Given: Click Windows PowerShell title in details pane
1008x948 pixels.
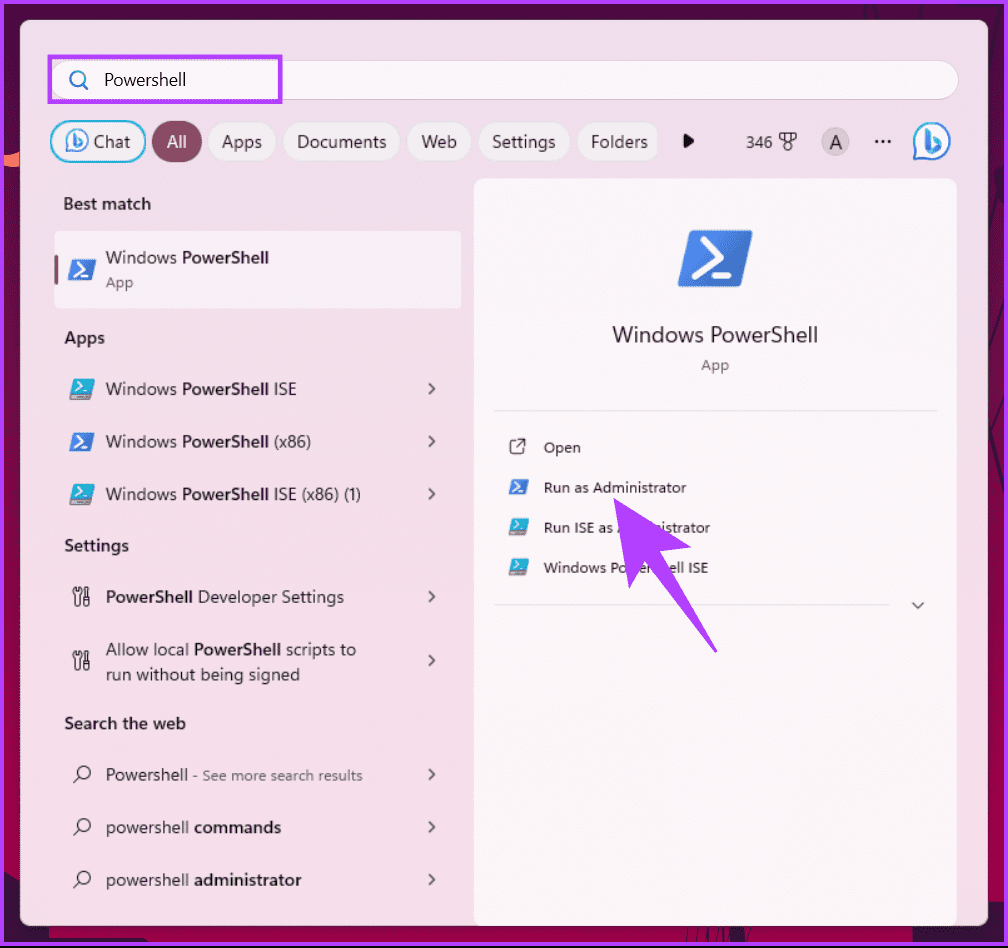Looking at the screenshot, I should [715, 335].
